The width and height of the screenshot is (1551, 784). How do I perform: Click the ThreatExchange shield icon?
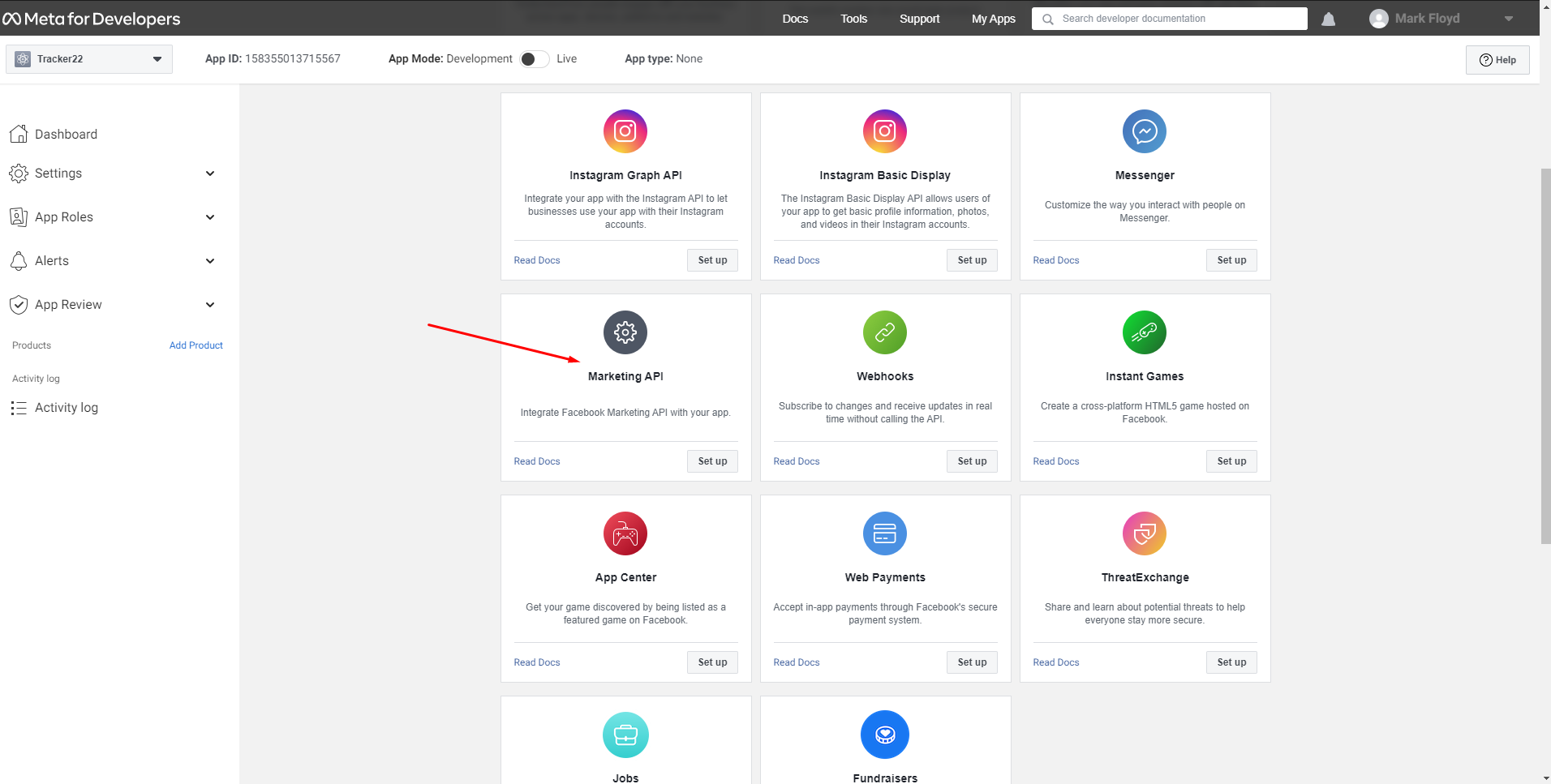pyautogui.click(x=1145, y=533)
